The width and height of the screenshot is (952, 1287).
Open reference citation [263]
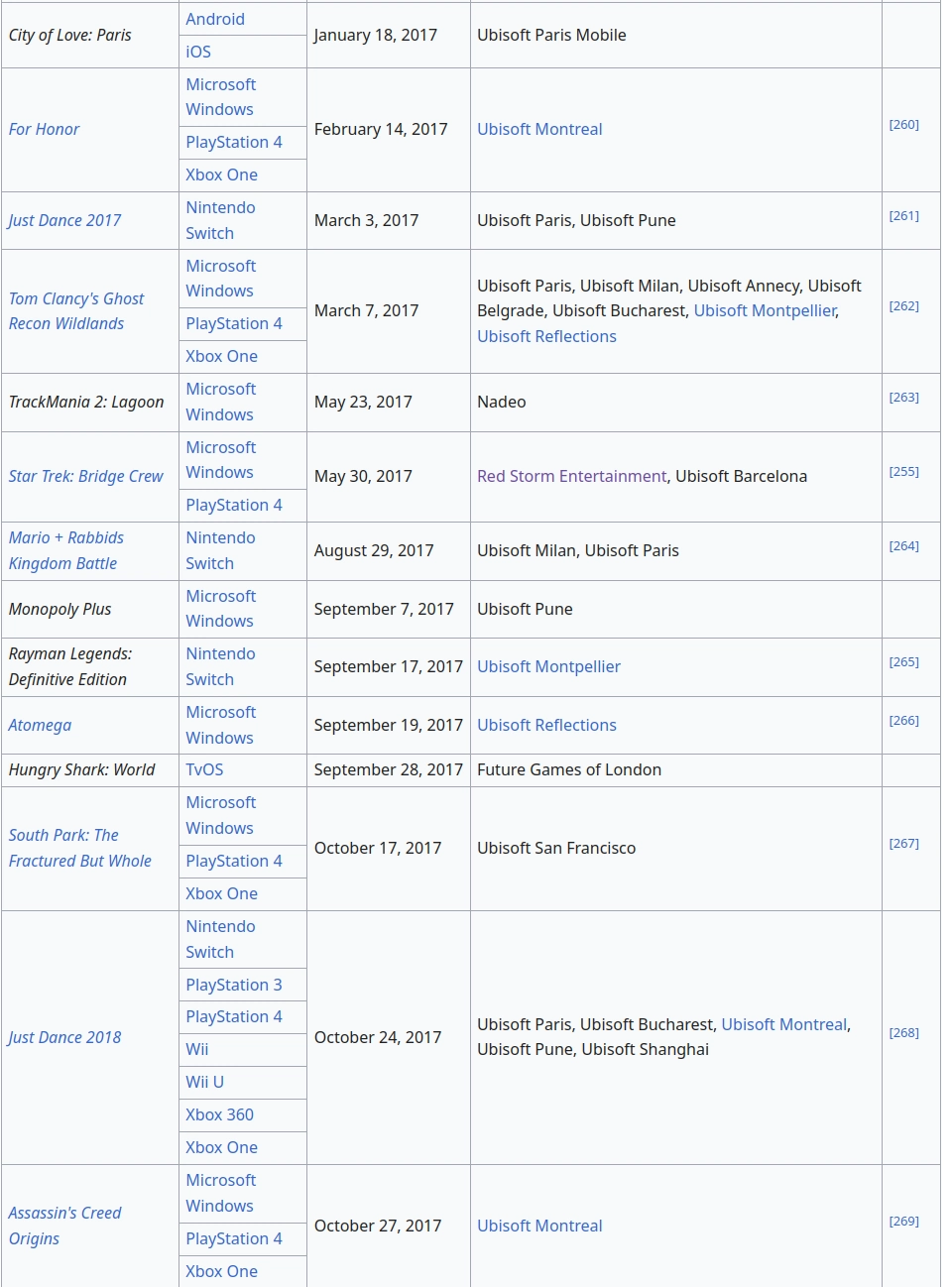tap(903, 397)
